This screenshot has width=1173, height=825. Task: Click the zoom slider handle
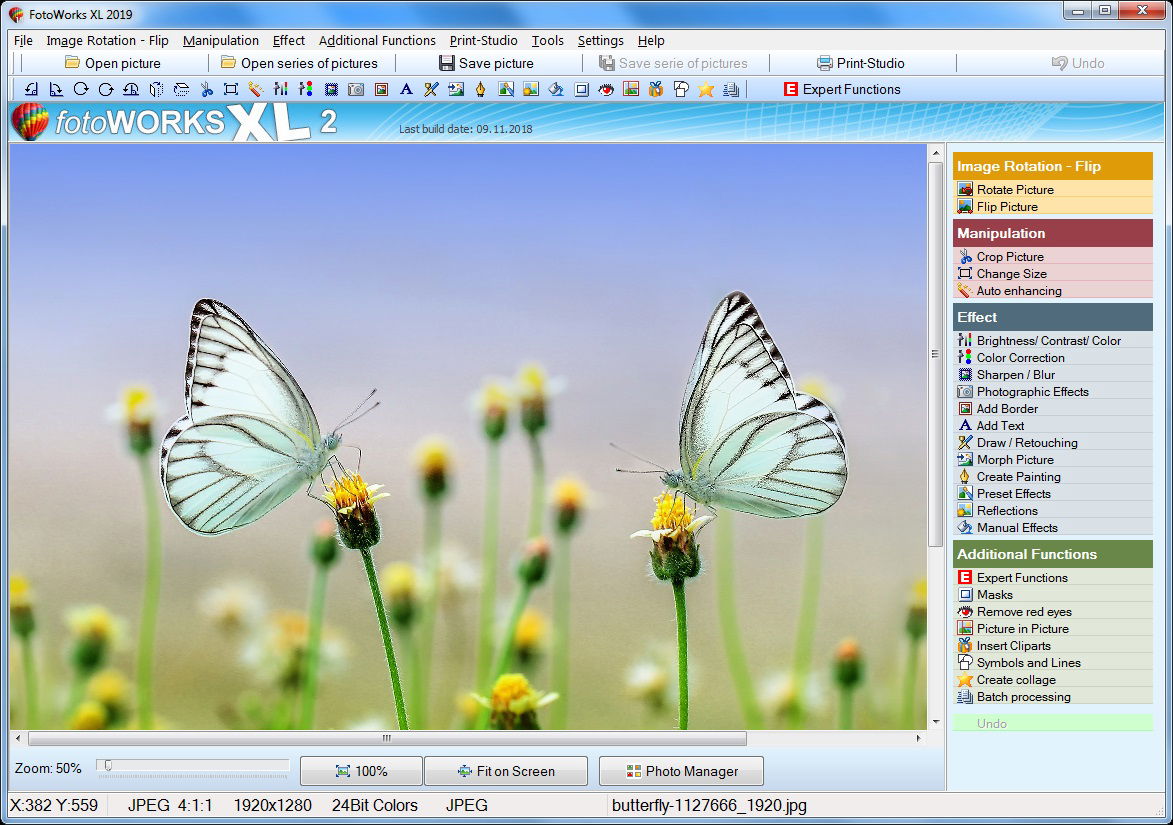108,765
